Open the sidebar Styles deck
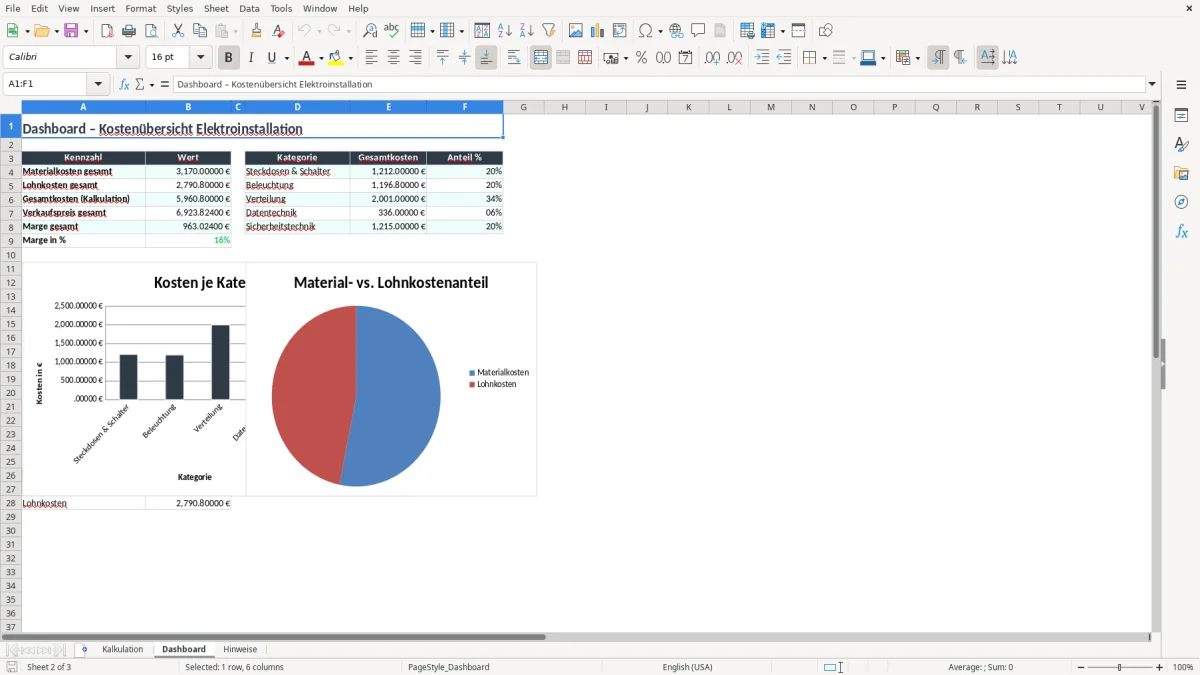The image size is (1200, 675). 1181,144
